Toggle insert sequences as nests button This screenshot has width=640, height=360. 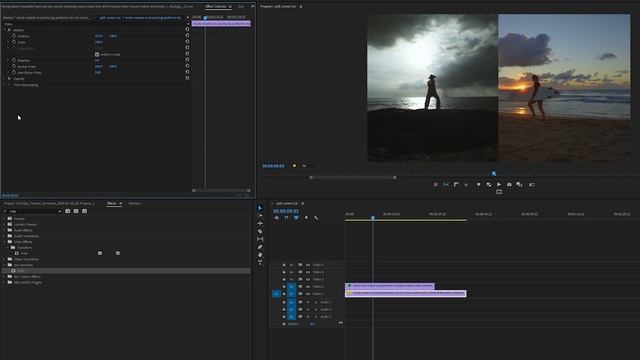pyautogui.click(x=276, y=218)
